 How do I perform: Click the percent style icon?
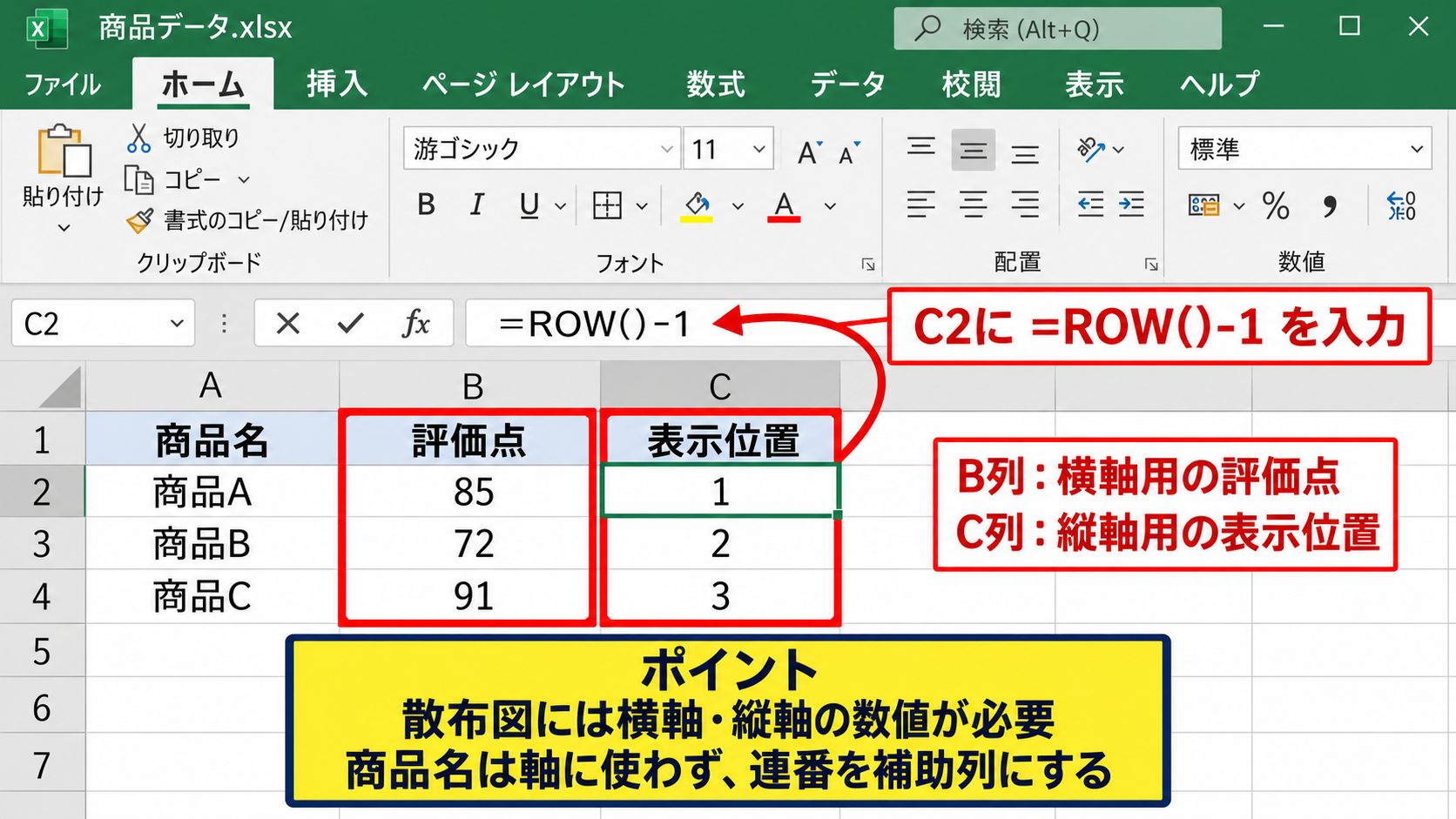coord(1276,206)
